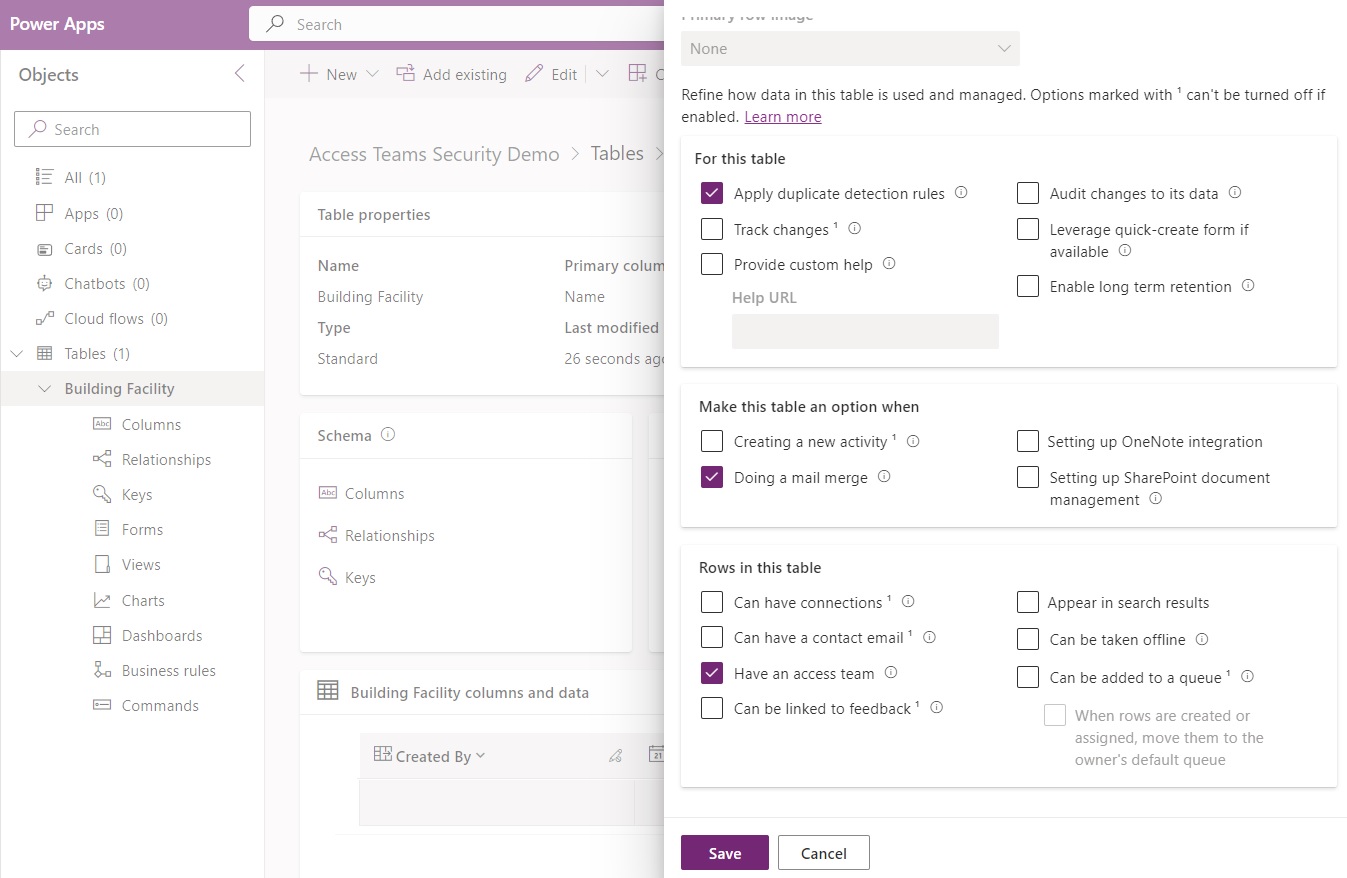This screenshot has width=1347, height=878.
Task: Disable Apply duplicate detection rules
Action: (x=712, y=193)
